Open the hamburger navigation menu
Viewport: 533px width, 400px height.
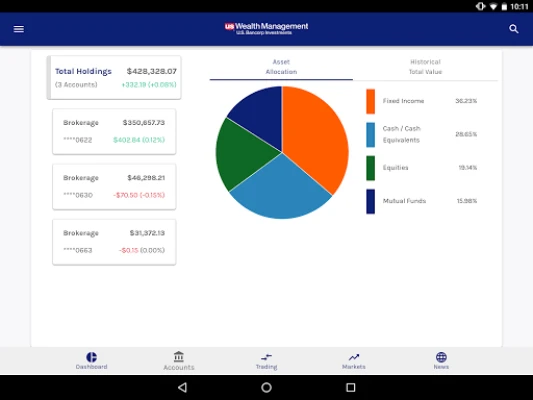click(x=19, y=29)
